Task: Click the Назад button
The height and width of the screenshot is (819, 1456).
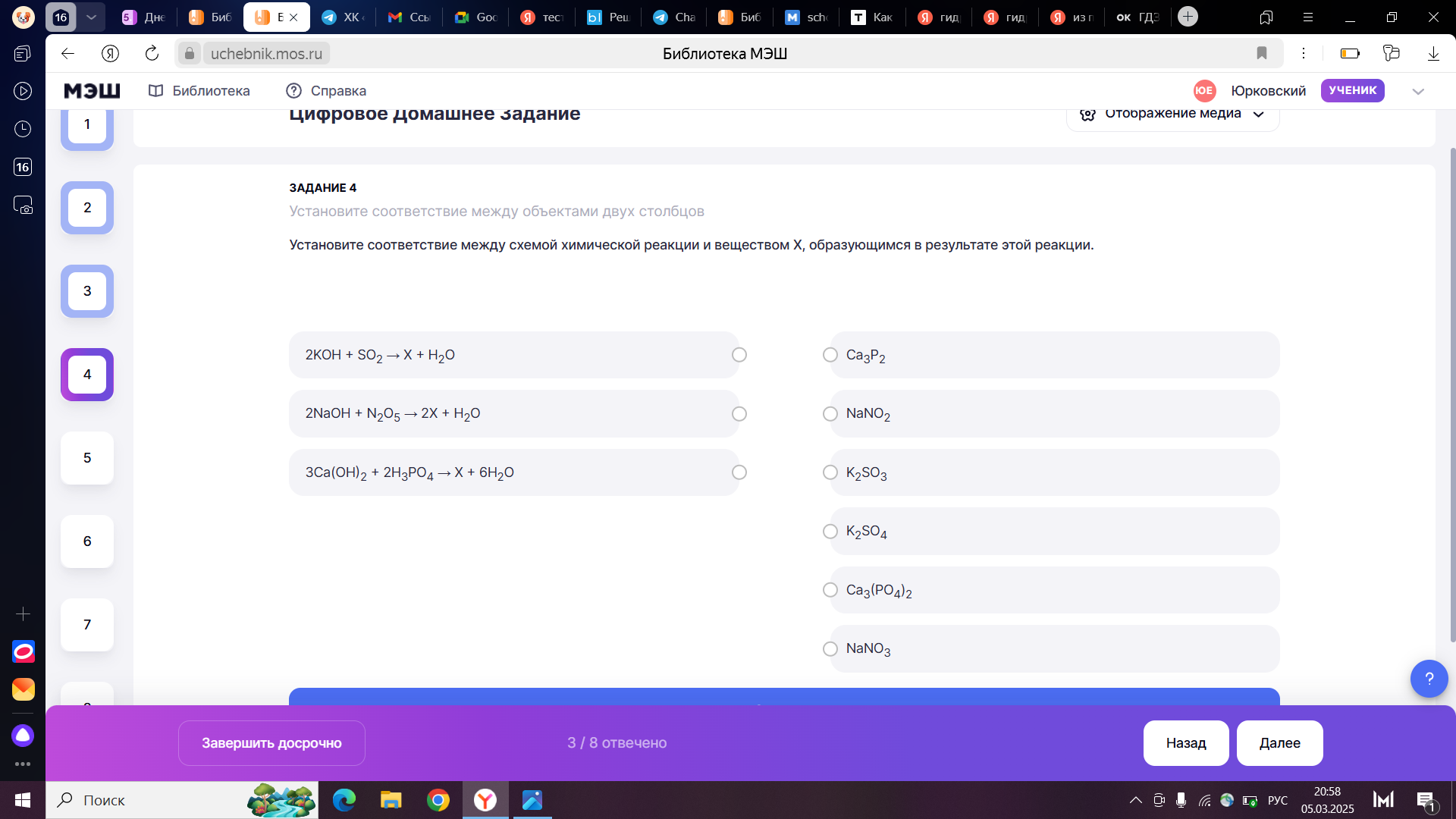Action: point(1186,743)
